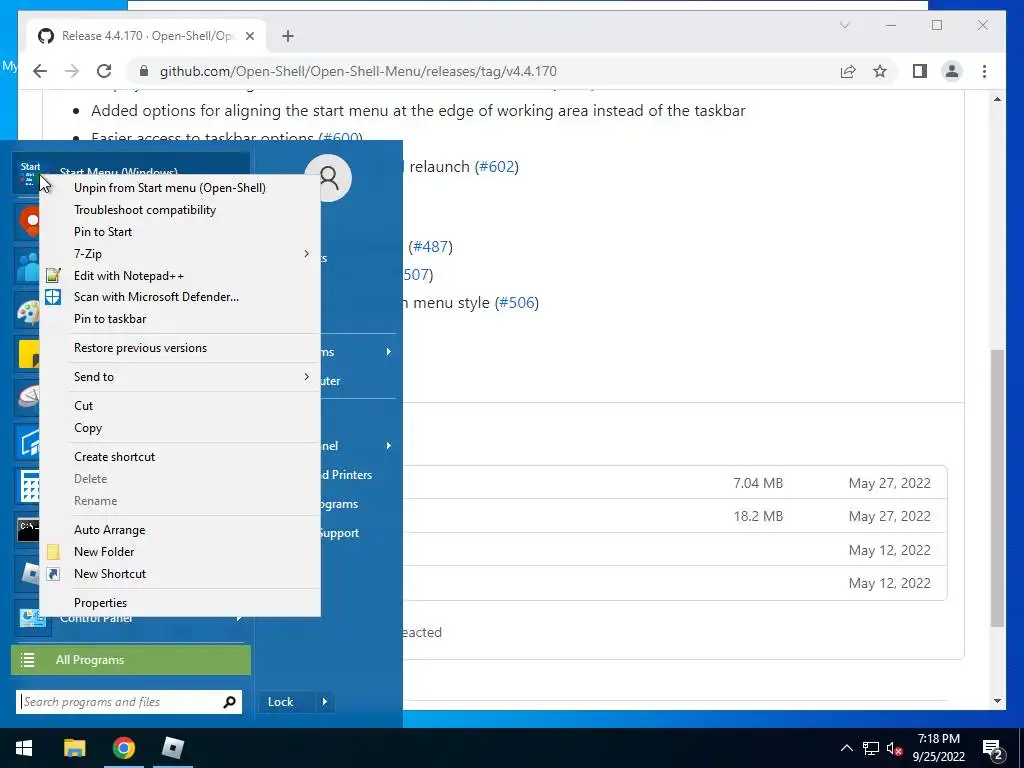The image size is (1024, 768).
Task: Click the page vertical scrollbar thumb
Action: pyautogui.click(x=997, y=488)
